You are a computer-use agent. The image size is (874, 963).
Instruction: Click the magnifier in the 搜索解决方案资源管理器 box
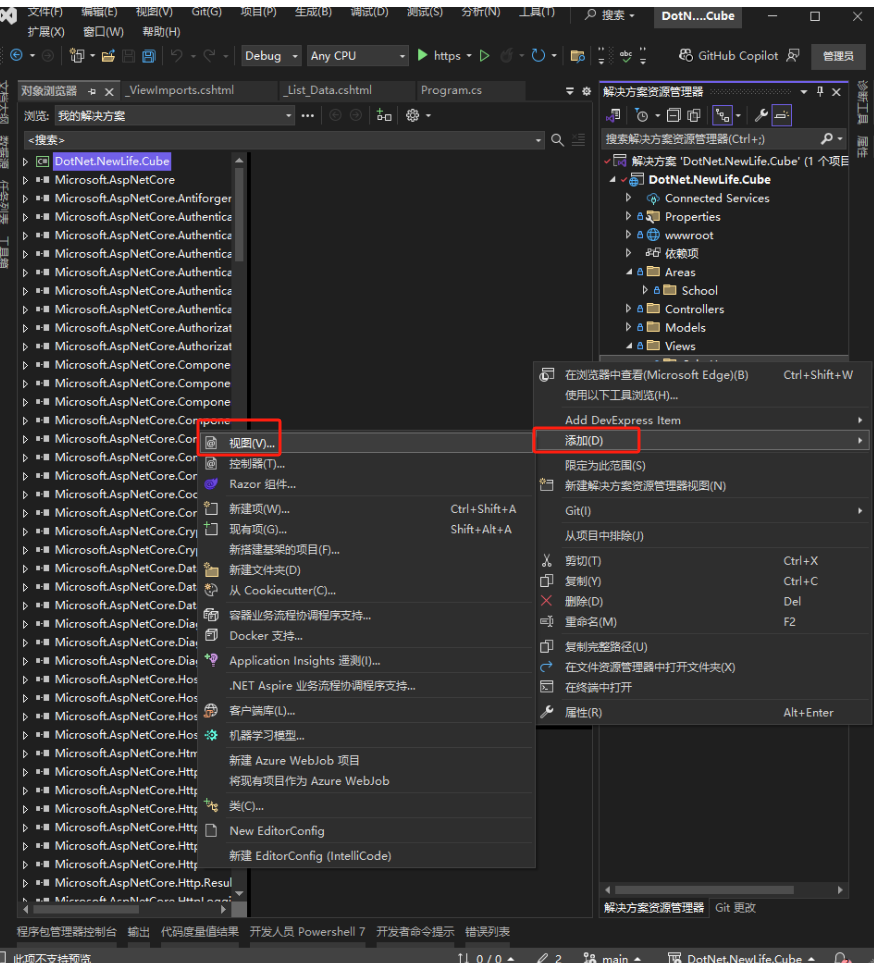827,139
